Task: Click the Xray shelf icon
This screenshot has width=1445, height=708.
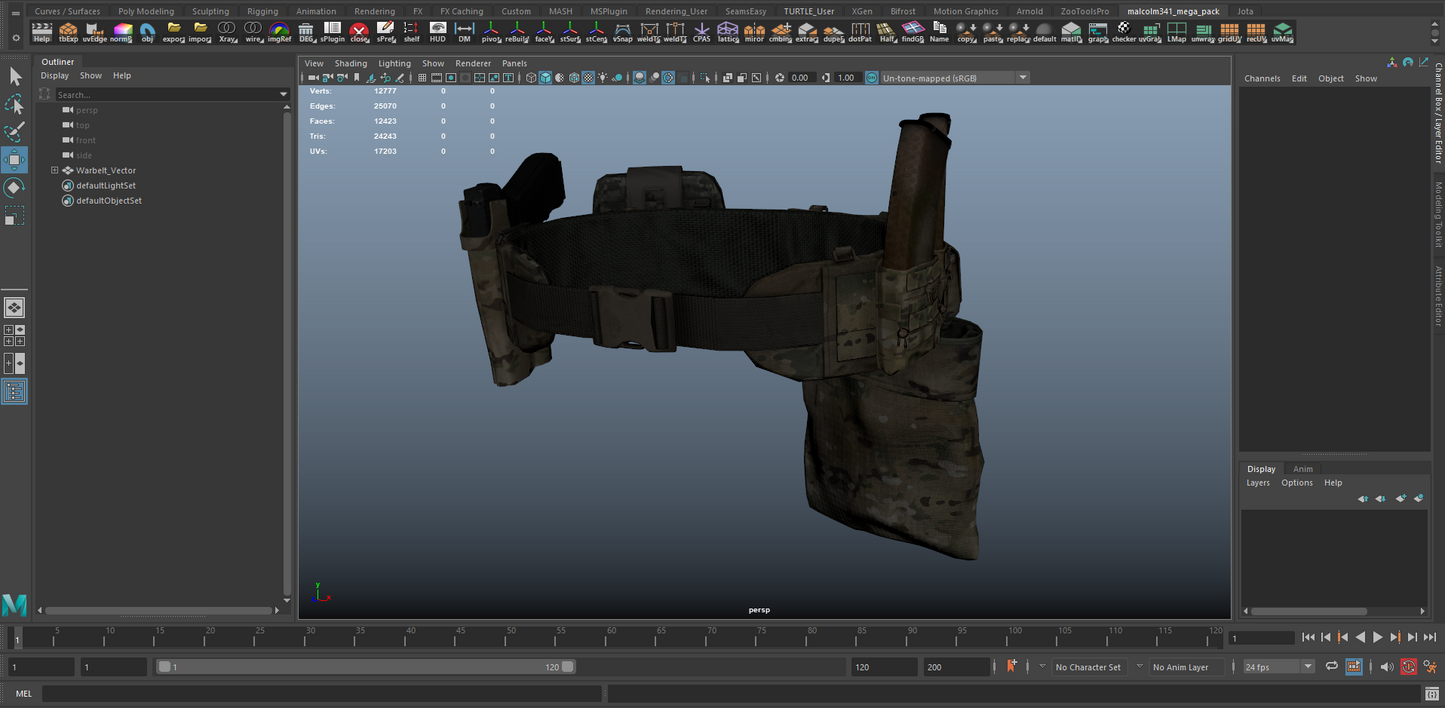Action: click(227, 32)
